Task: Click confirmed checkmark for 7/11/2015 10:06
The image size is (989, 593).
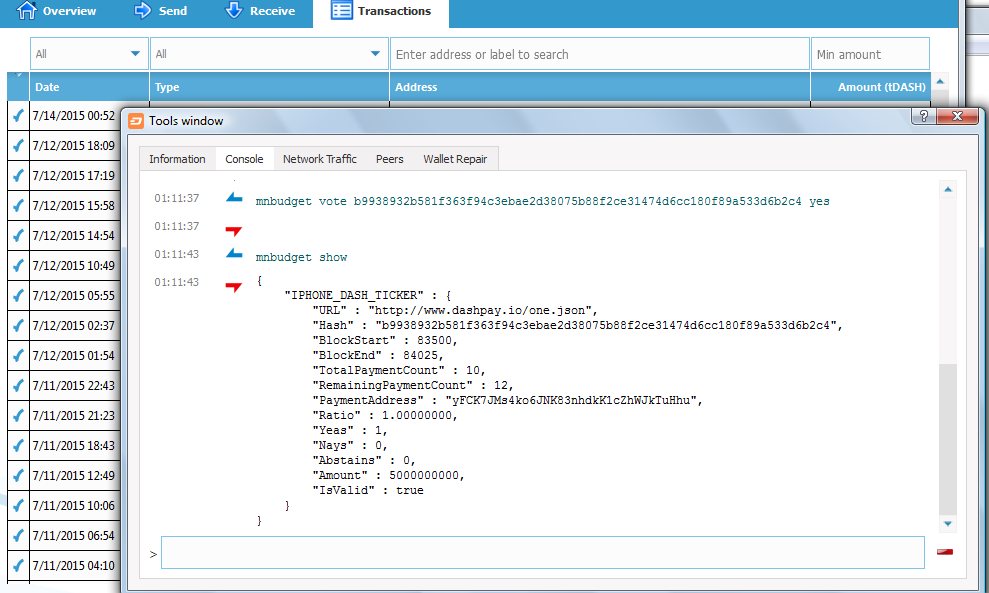Action: [x=18, y=505]
